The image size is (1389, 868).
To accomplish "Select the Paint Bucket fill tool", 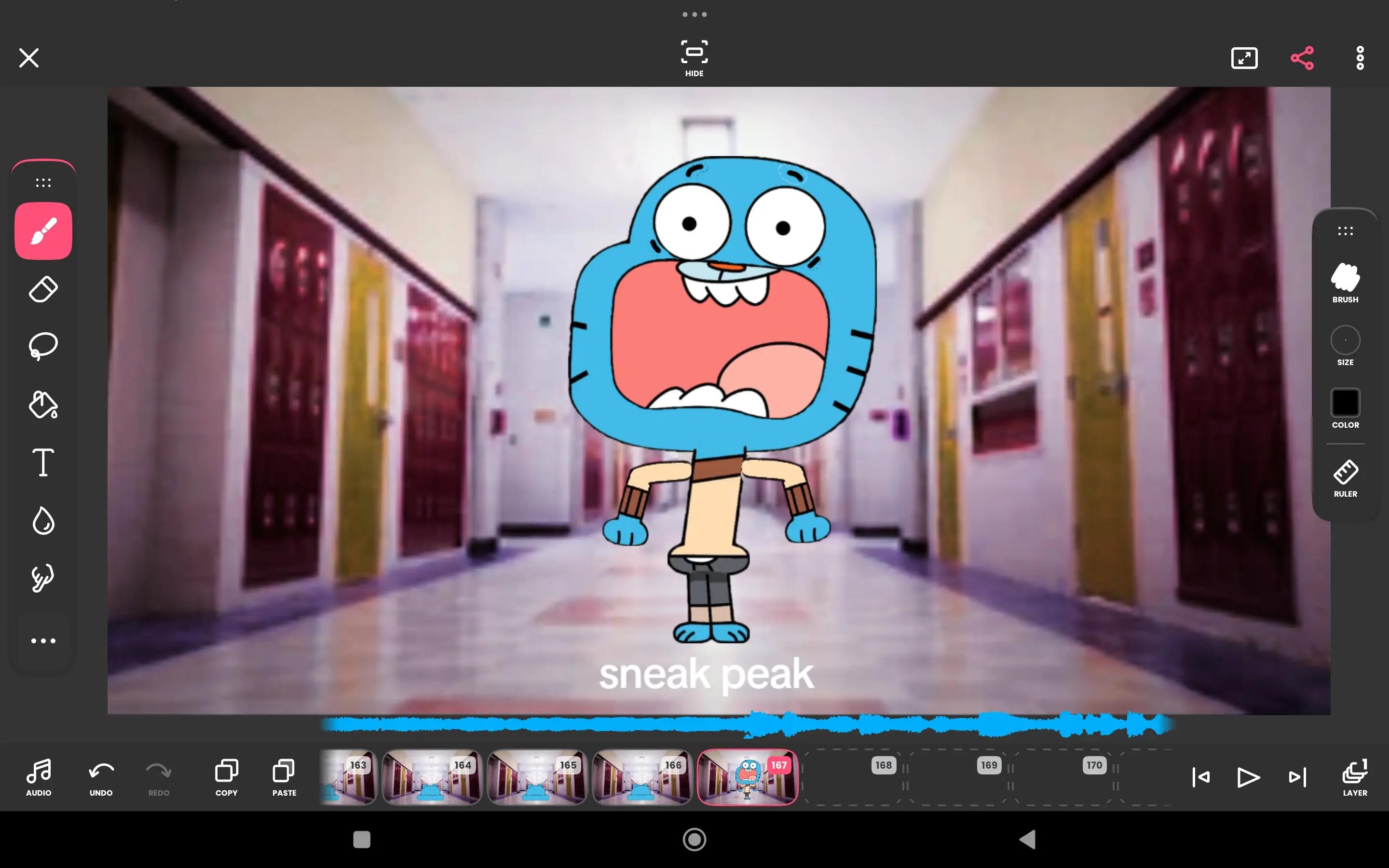I will 43,405.
